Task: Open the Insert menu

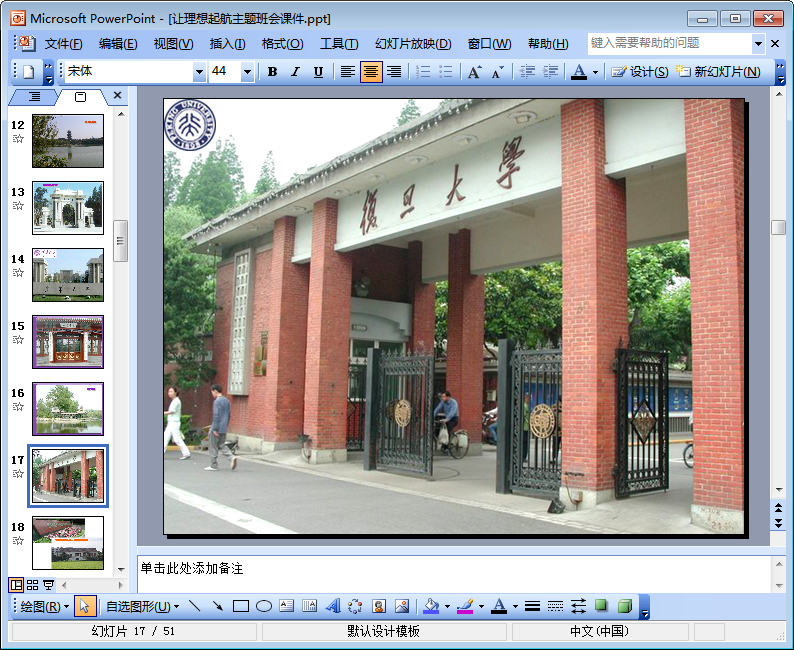Action: click(227, 44)
